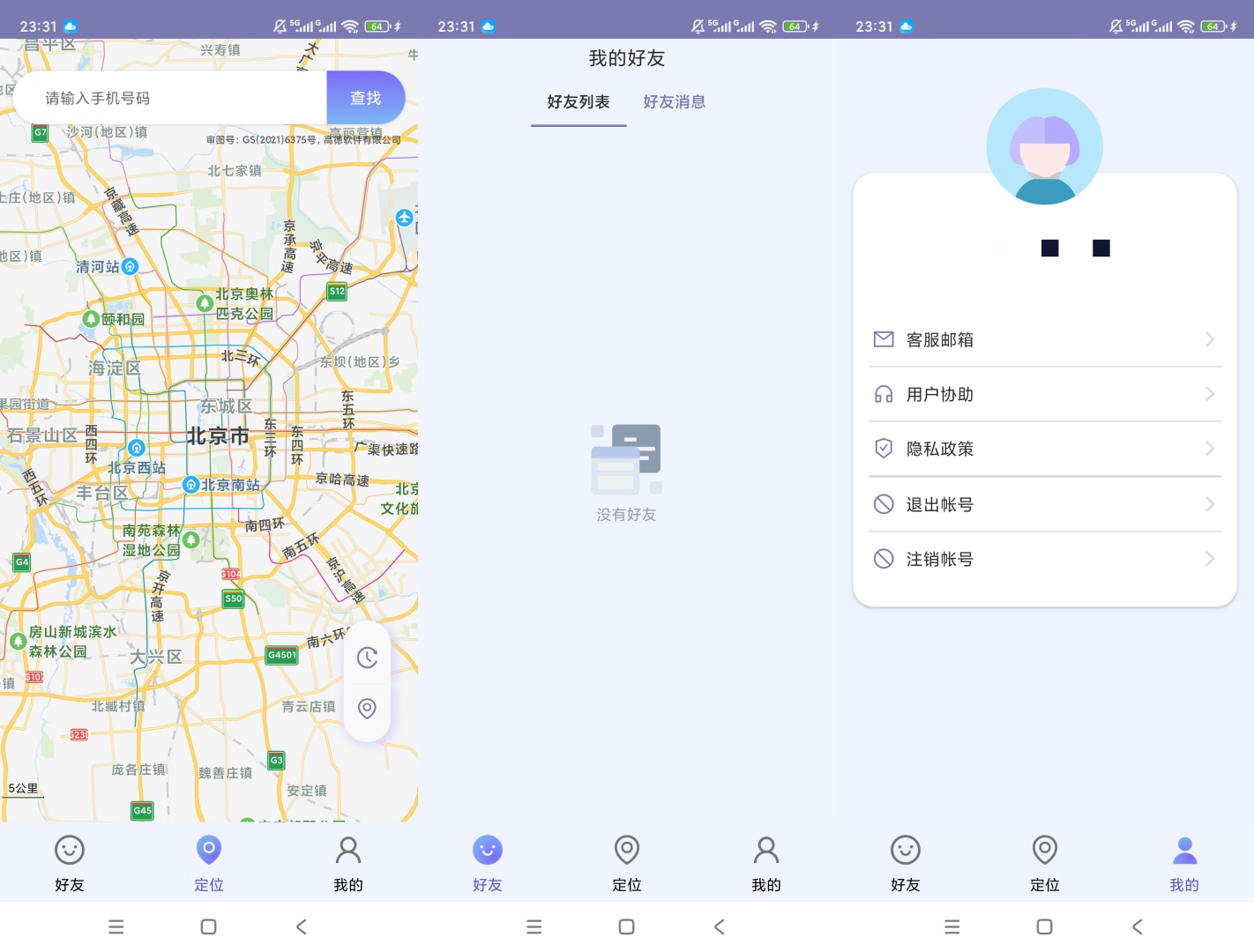Image resolution: width=1254 pixels, height=952 pixels.
Task: Tap the airport marker on the map
Action: pyautogui.click(x=404, y=217)
